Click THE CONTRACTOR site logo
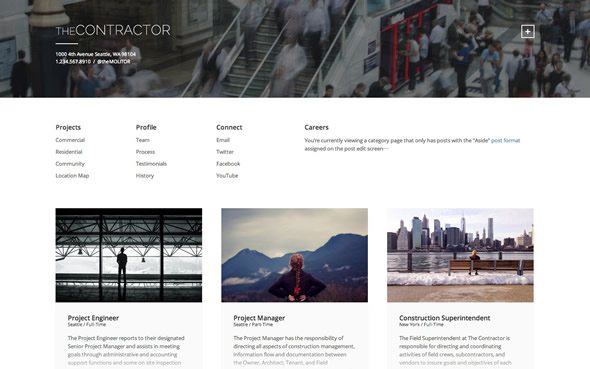 113,30
